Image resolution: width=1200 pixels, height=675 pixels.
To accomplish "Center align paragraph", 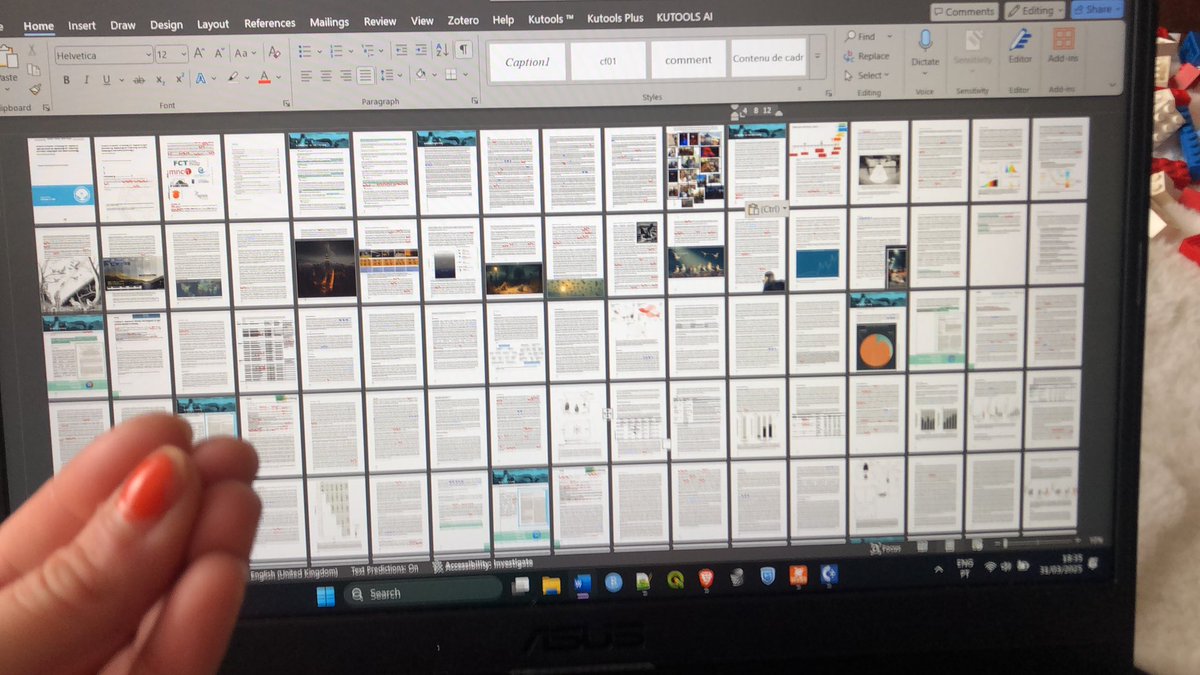I will [327, 76].
